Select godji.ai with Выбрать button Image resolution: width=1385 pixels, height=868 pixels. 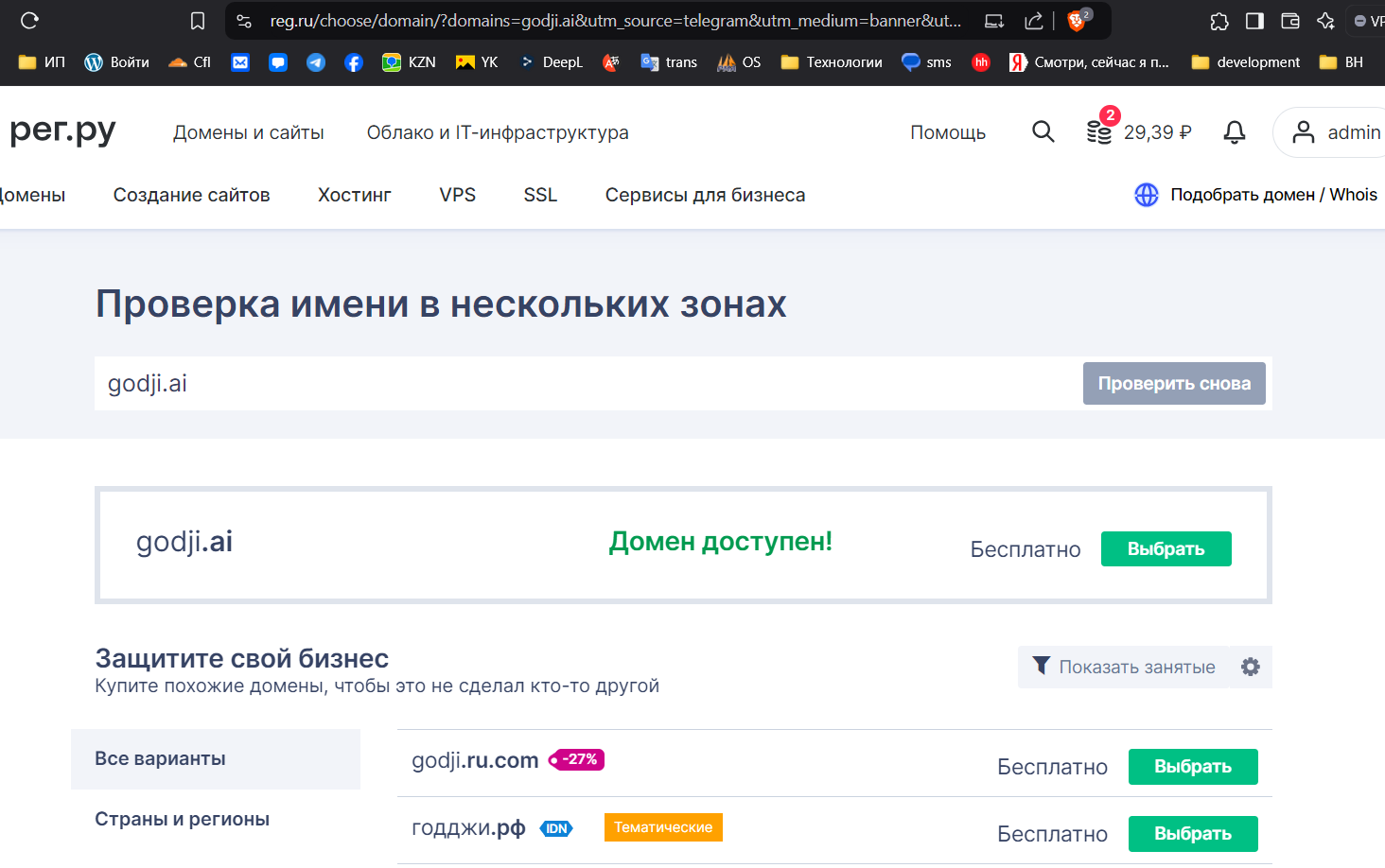point(1166,548)
